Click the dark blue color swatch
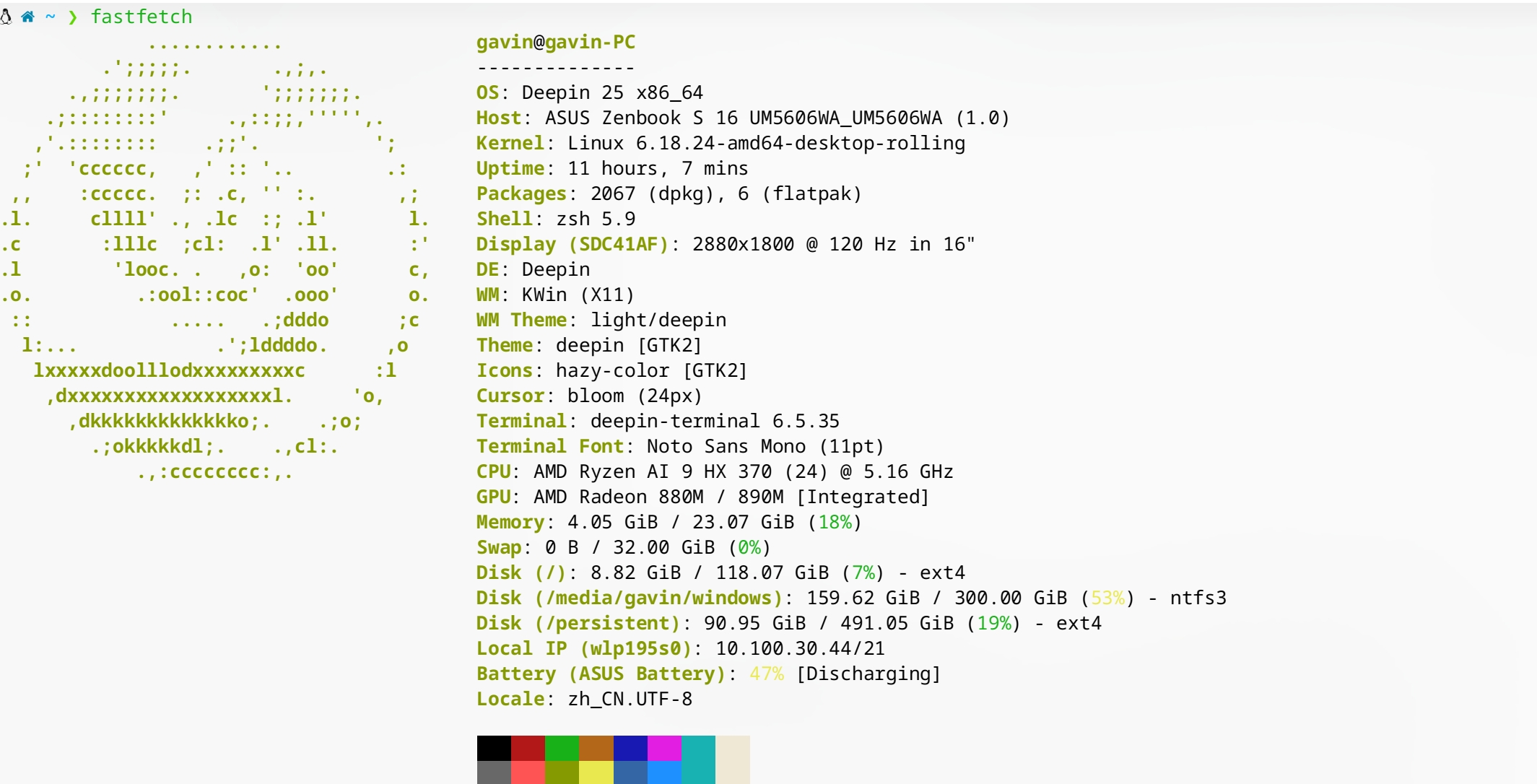This screenshot has width=1537, height=784. (x=630, y=748)
